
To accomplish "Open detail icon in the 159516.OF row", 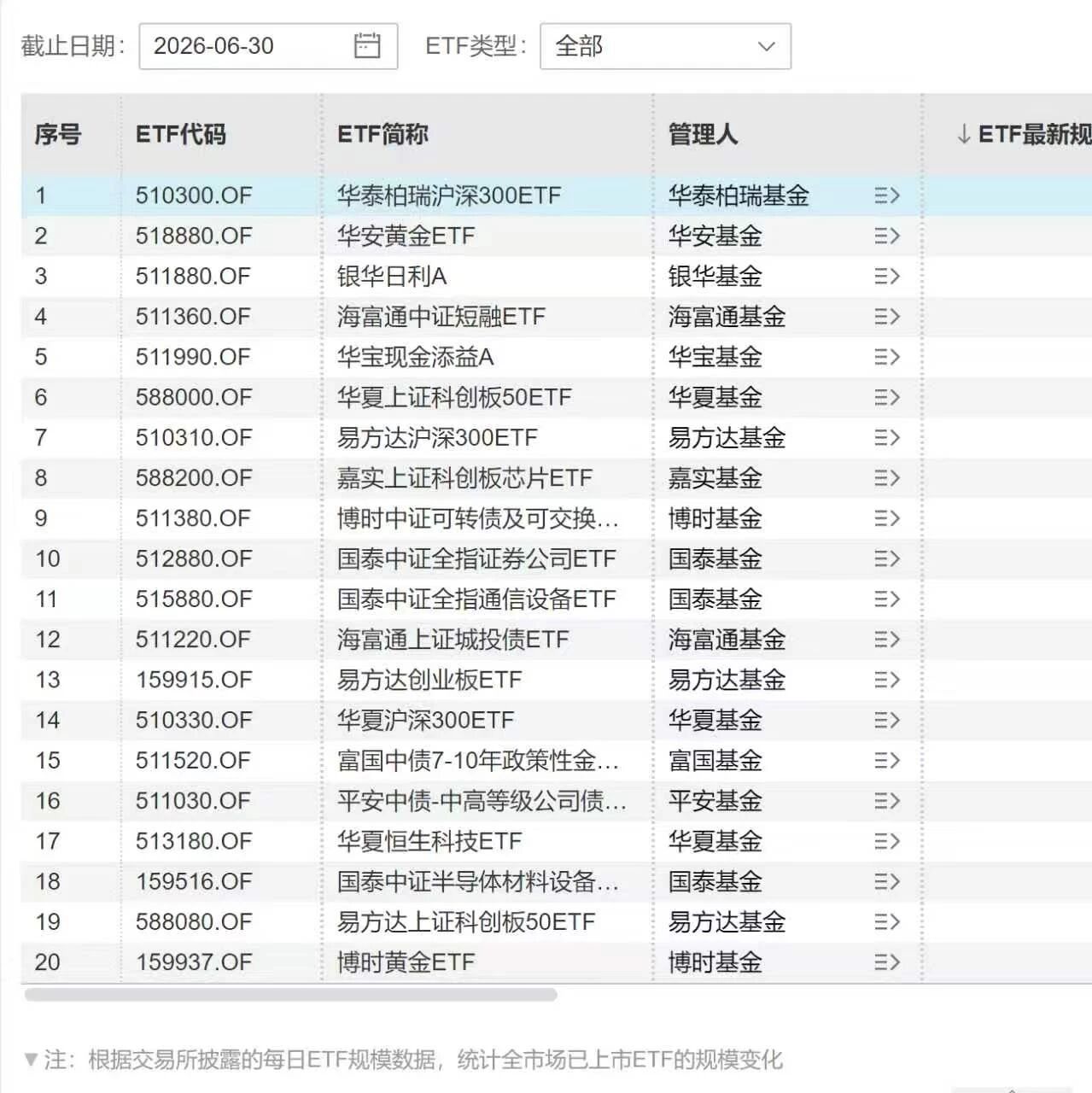I will tap(887, 881).
